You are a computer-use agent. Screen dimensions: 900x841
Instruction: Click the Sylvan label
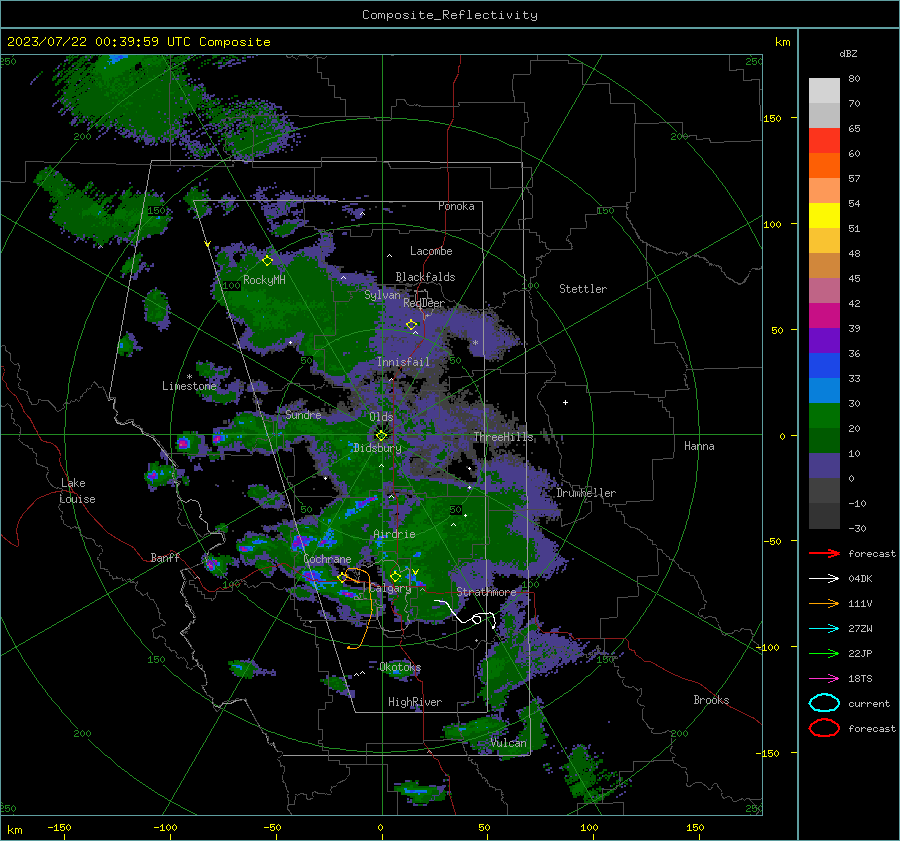click(382, 295)
